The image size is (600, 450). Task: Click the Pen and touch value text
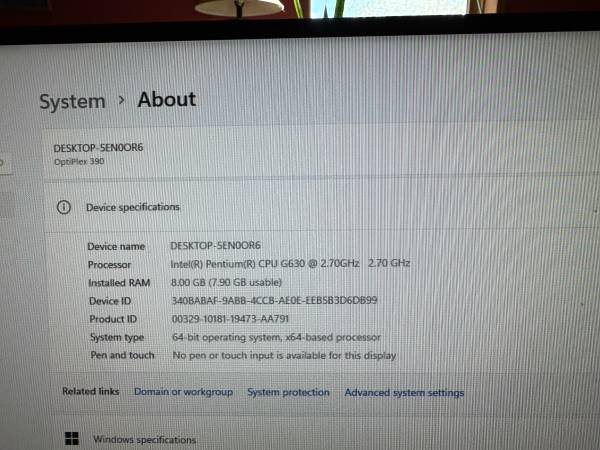(x=284, y=355)
